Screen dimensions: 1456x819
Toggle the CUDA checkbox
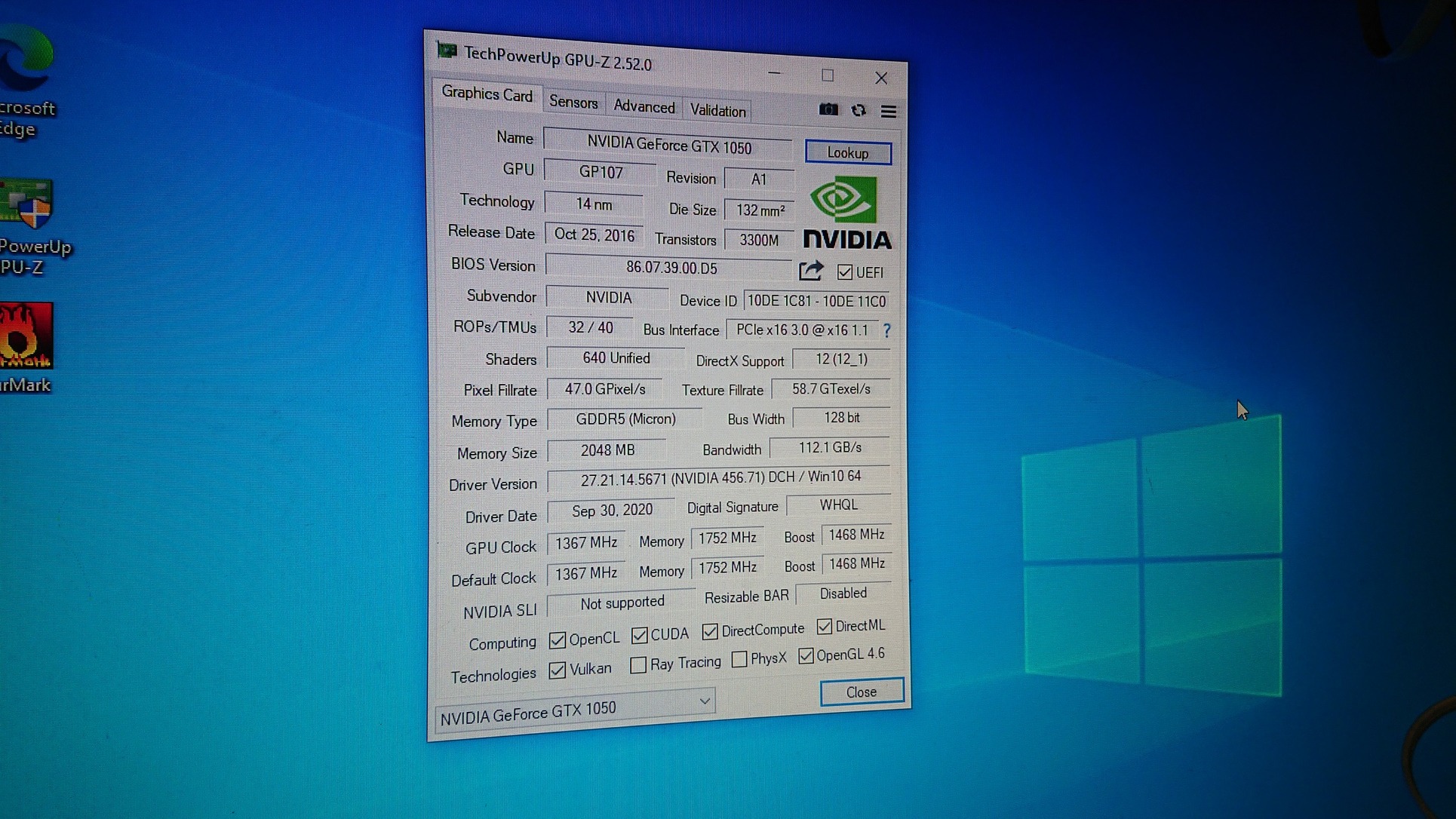tap(640, 636)
